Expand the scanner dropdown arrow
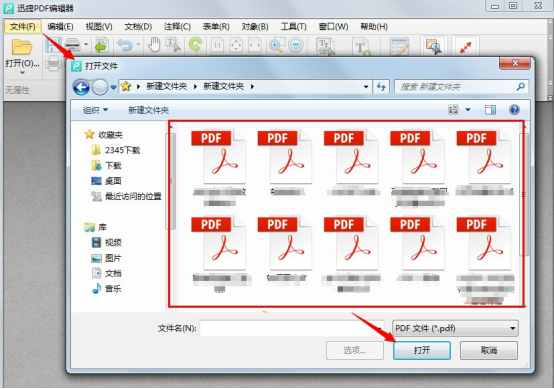554x389 pixels. (86, 45)
